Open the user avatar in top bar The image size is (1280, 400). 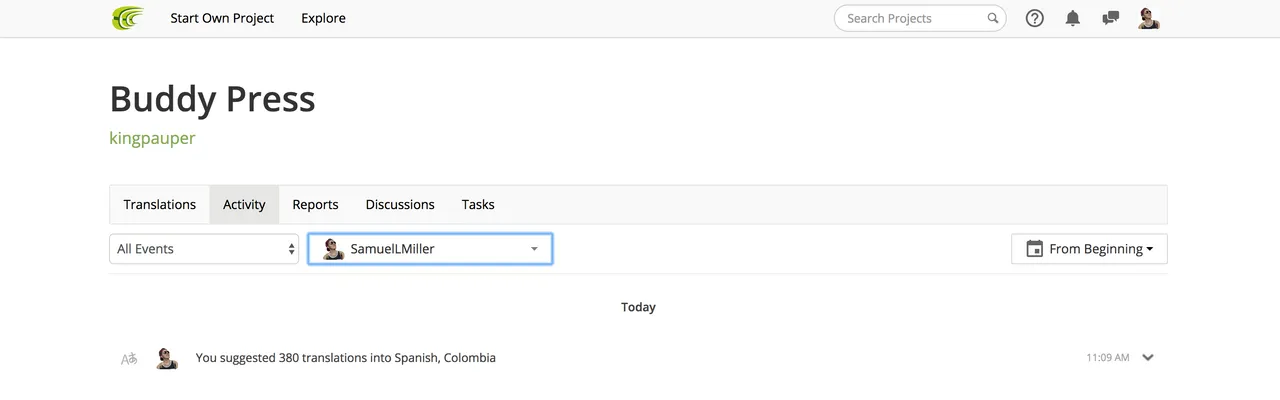pyautogui.click(x=1149, y=18)
